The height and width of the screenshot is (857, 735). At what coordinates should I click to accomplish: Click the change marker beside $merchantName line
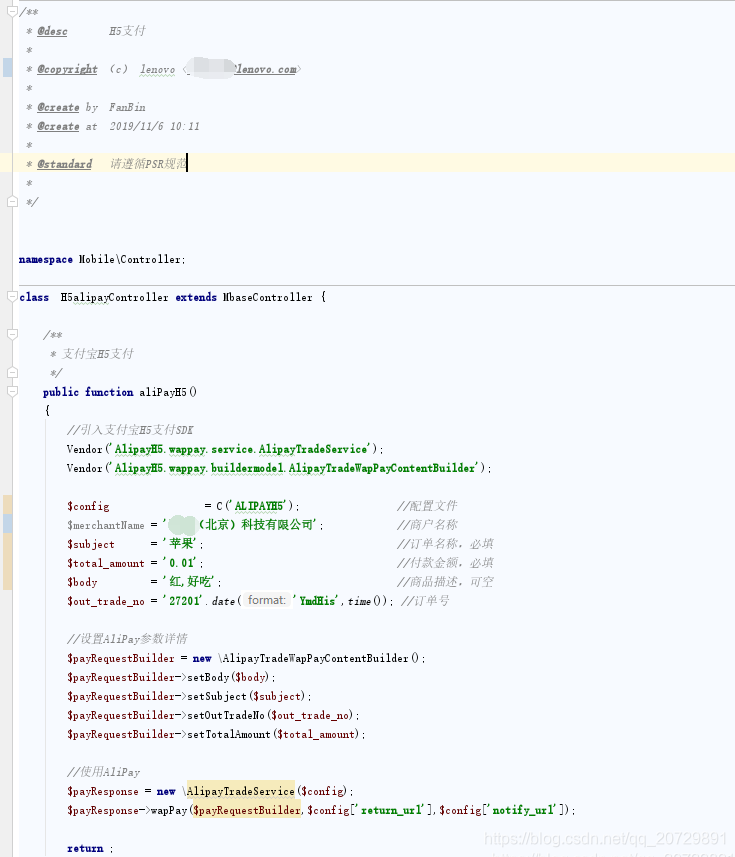[x=7, y=524]
